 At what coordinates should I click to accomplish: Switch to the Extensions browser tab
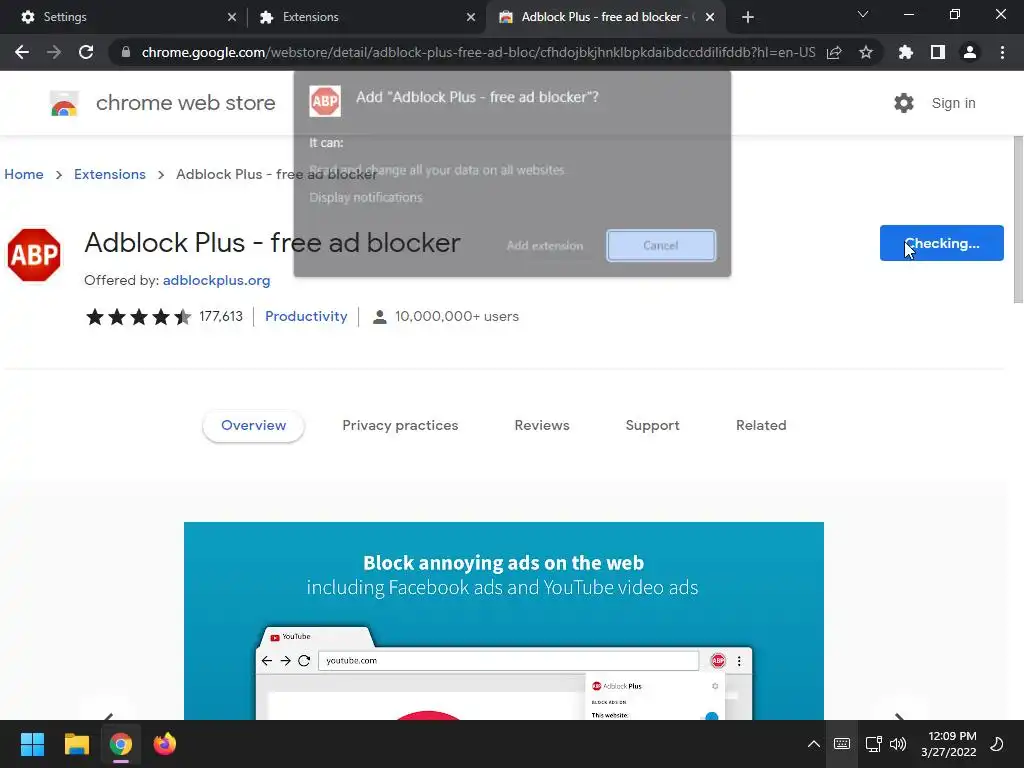click(x=366, y=17)
